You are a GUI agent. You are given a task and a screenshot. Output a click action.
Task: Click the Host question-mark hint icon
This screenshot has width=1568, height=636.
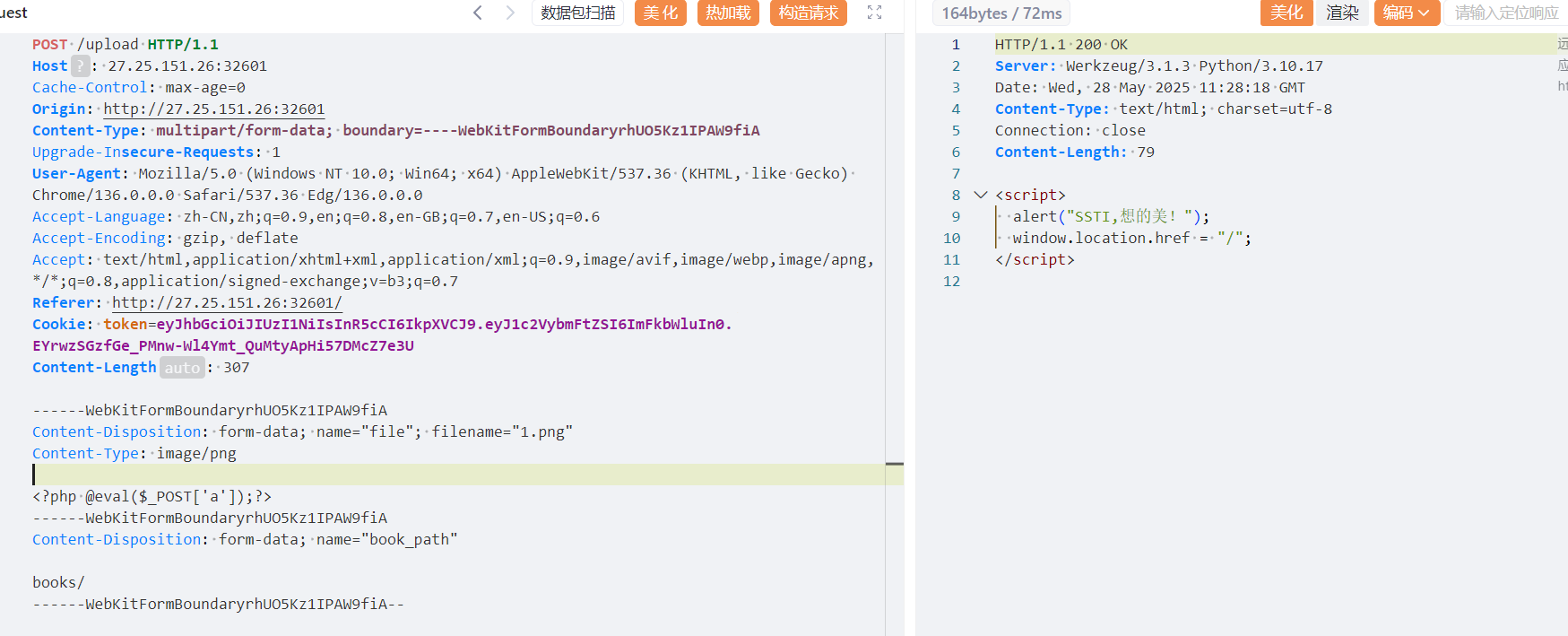click(80, 65)
